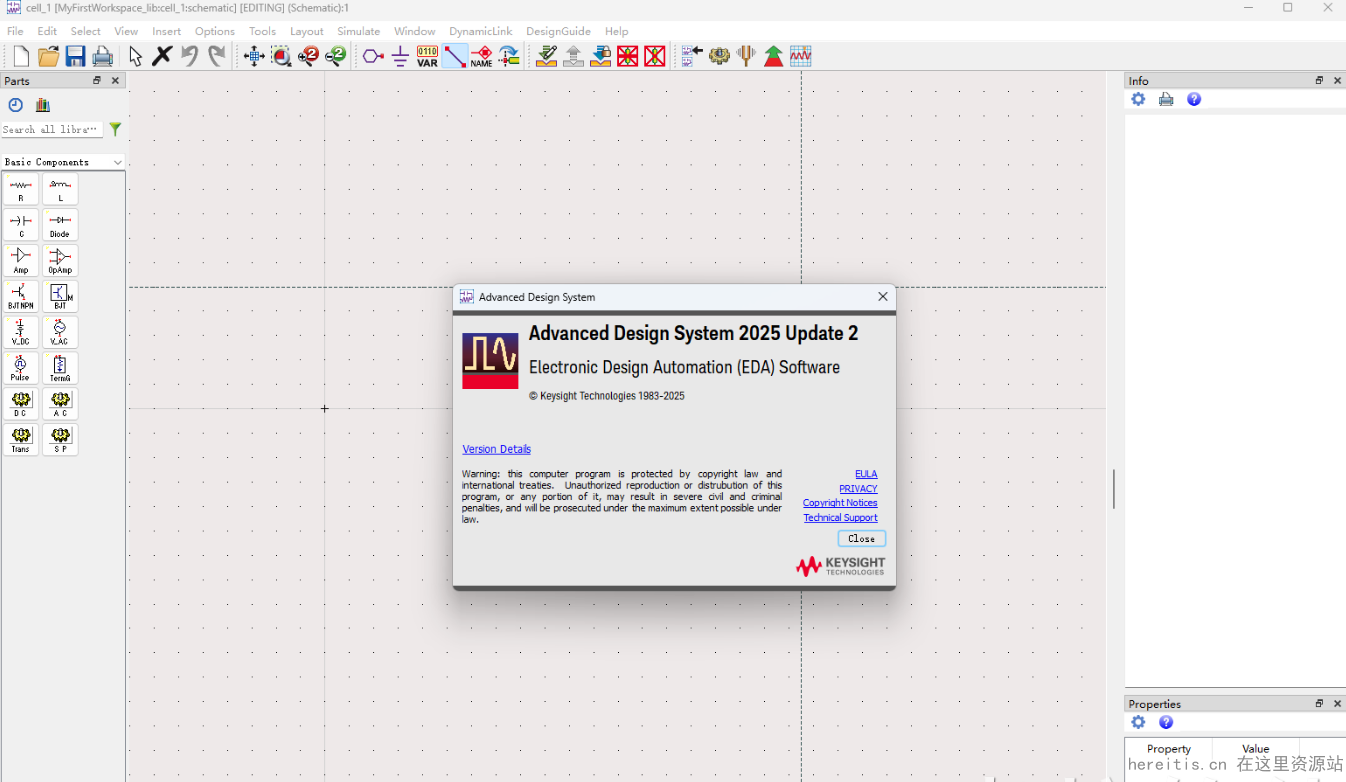
Task: Place a Pulse source component
Action: pyautogui.click(x=21, y=368)
